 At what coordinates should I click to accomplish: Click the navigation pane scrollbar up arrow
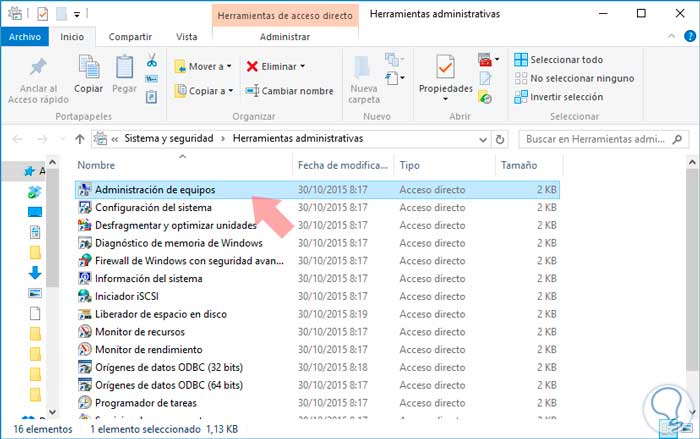(52, 163)
